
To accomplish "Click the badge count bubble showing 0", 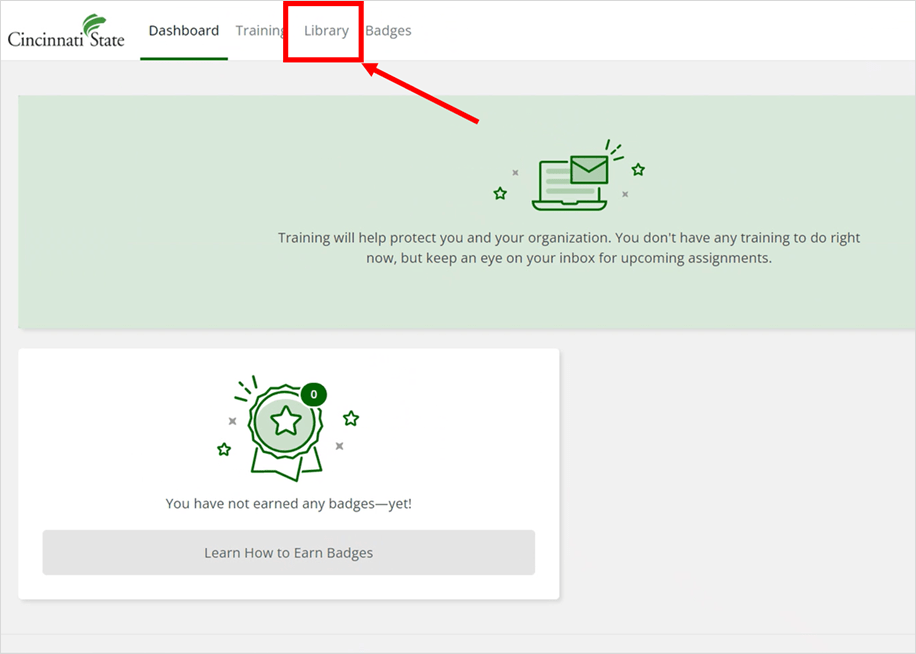I will (314, 395).
